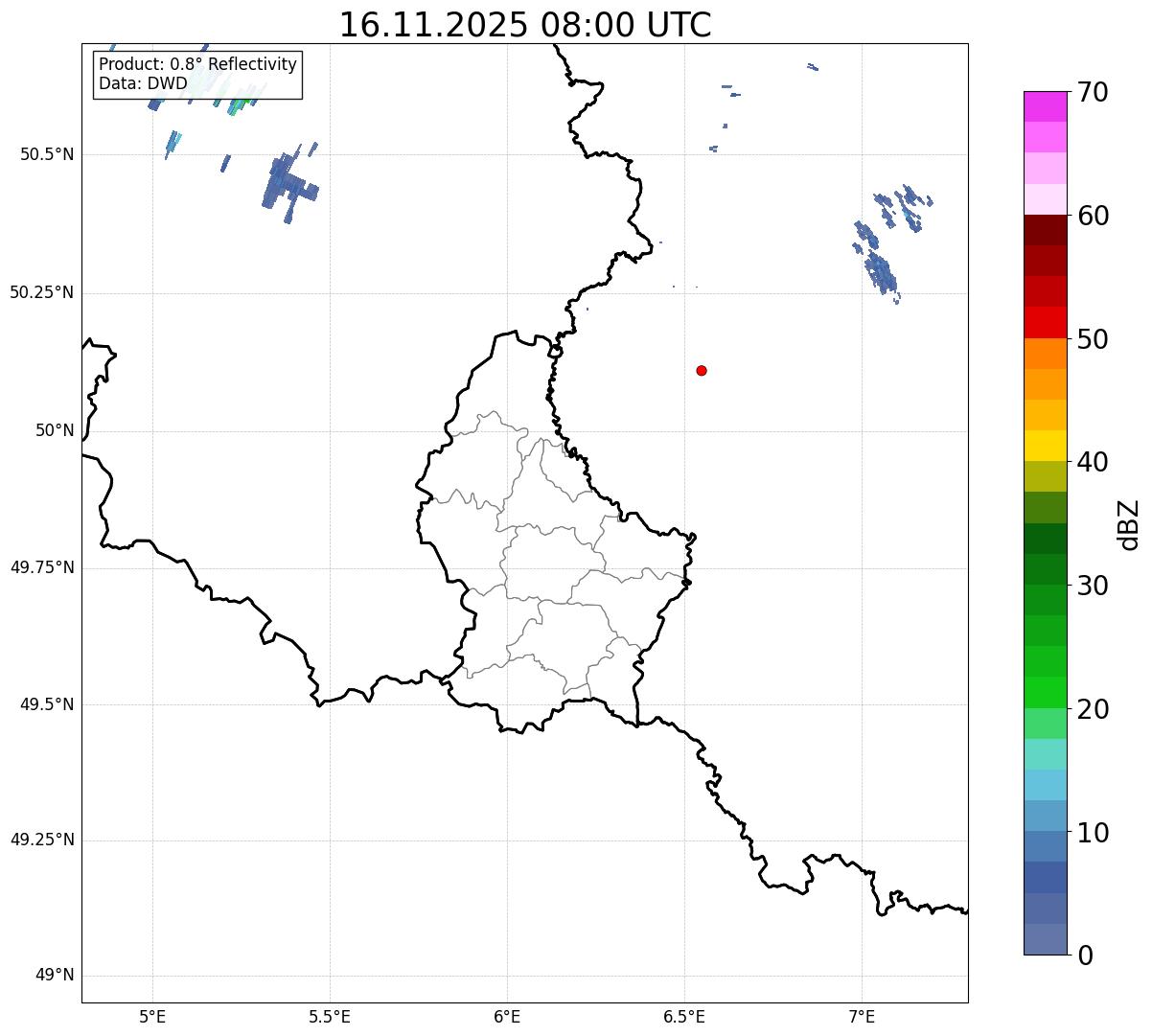
Task: Click the magenta swatch at top of colorbar
Action: pos(1046,106)
